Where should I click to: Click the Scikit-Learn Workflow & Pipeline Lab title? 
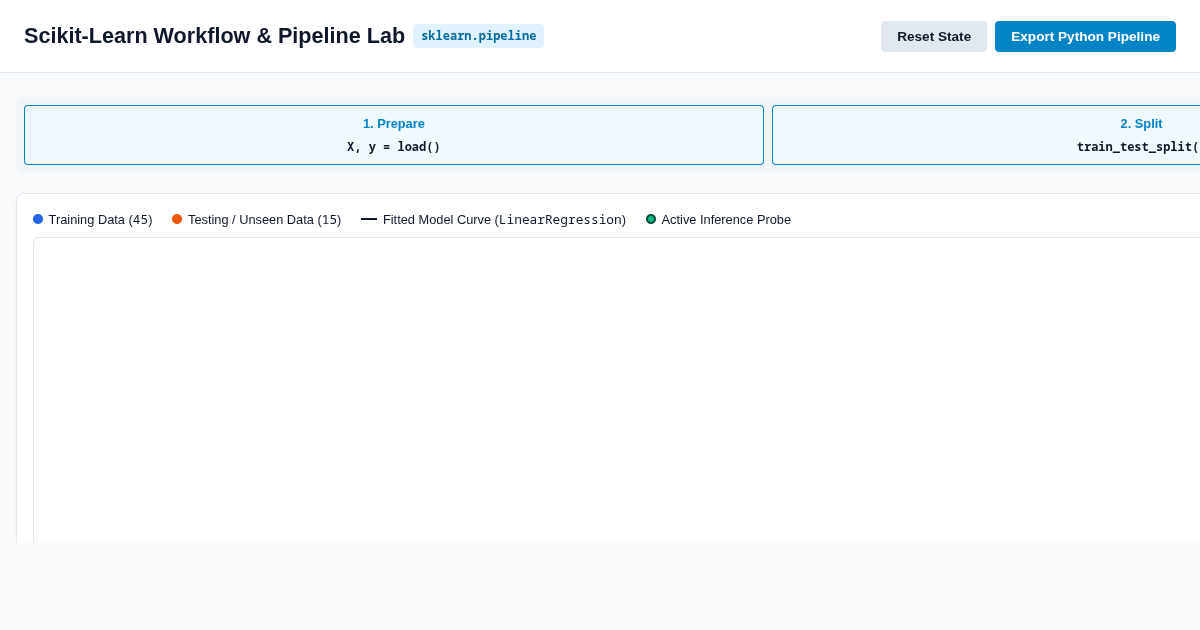[214, 36]
